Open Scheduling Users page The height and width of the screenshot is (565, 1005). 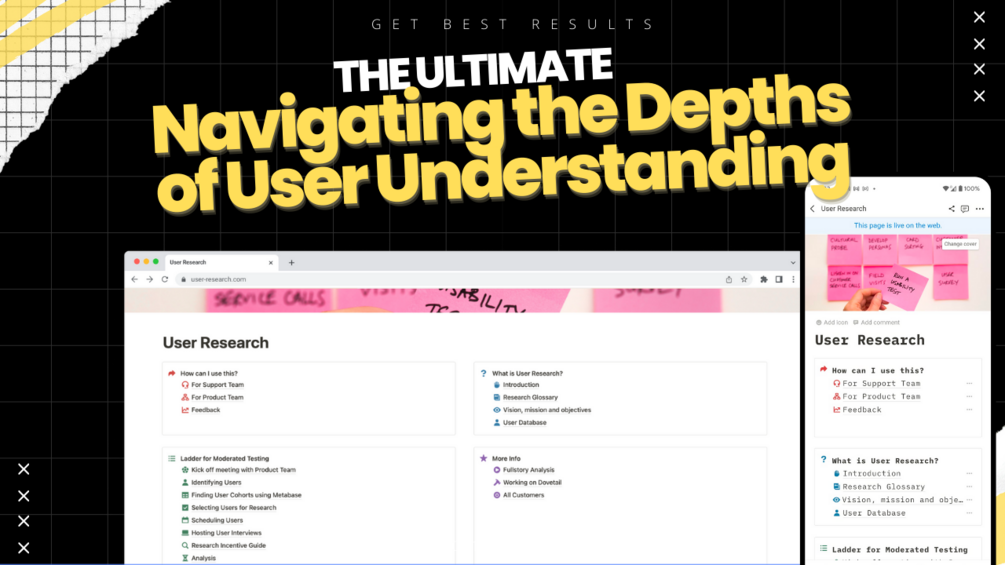click(217, 520)
